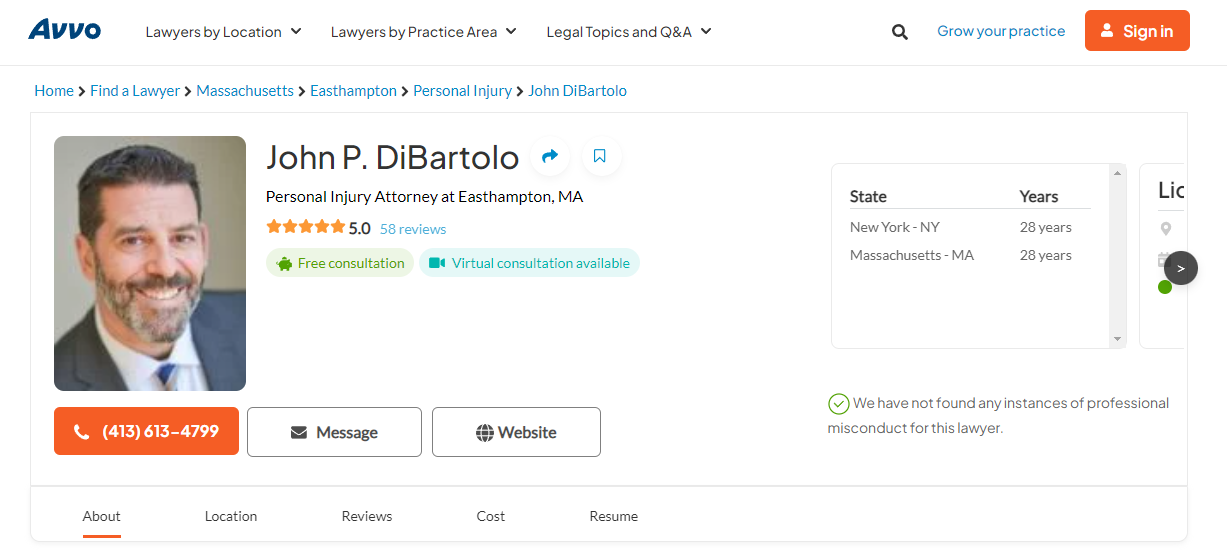Click the search magnifier icon
The width and height of the screenshot is (1227, 559).
tap(900, 32)
